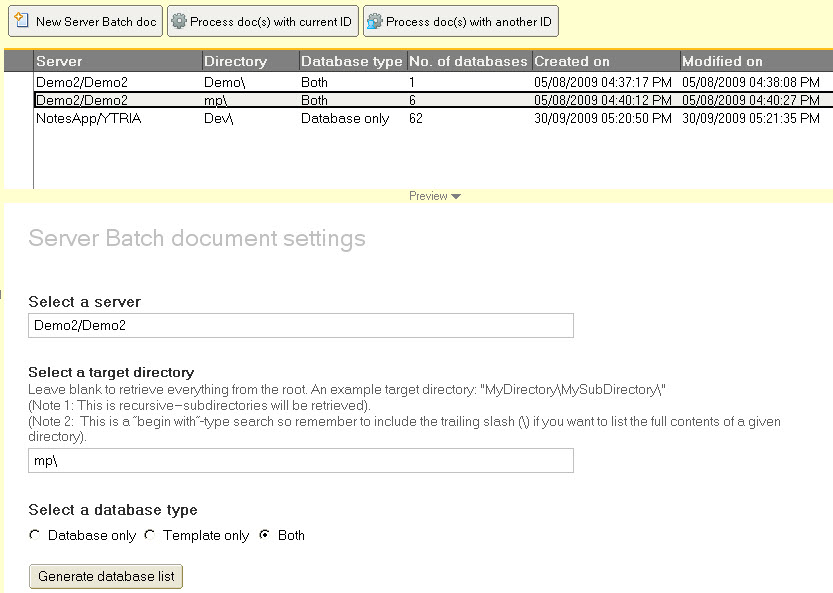Click the New Server Batch doc icon
833x593 pixels.
[21, 21]
